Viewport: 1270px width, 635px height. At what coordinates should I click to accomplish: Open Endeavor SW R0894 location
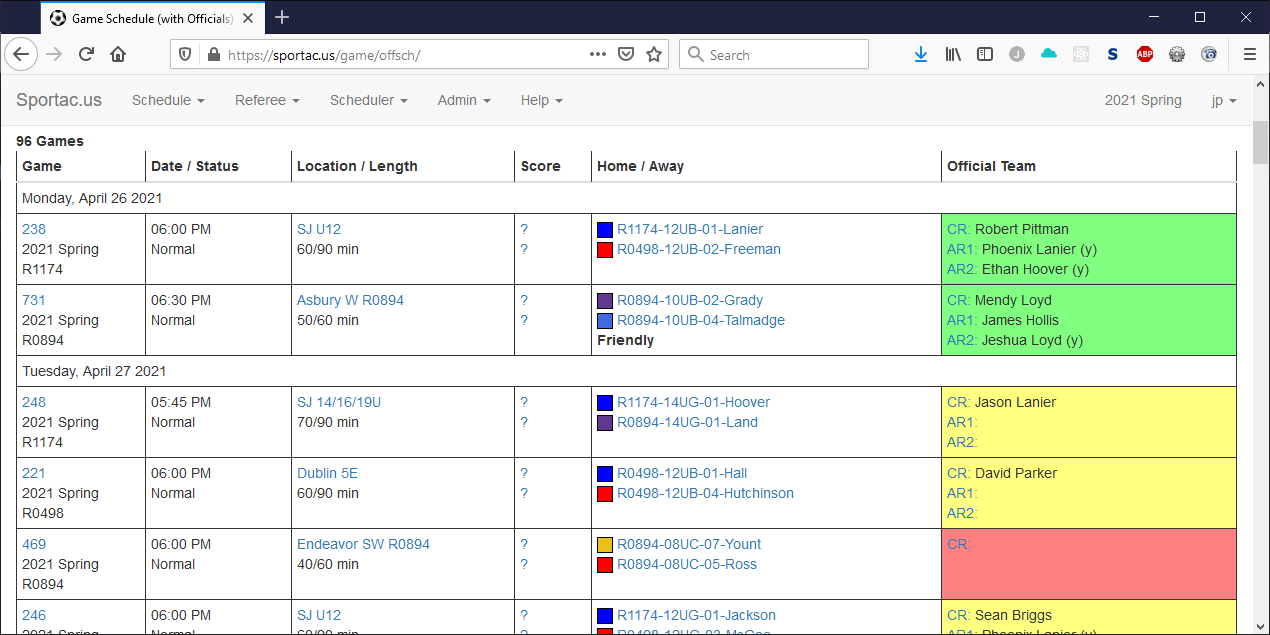pos(363,544)
